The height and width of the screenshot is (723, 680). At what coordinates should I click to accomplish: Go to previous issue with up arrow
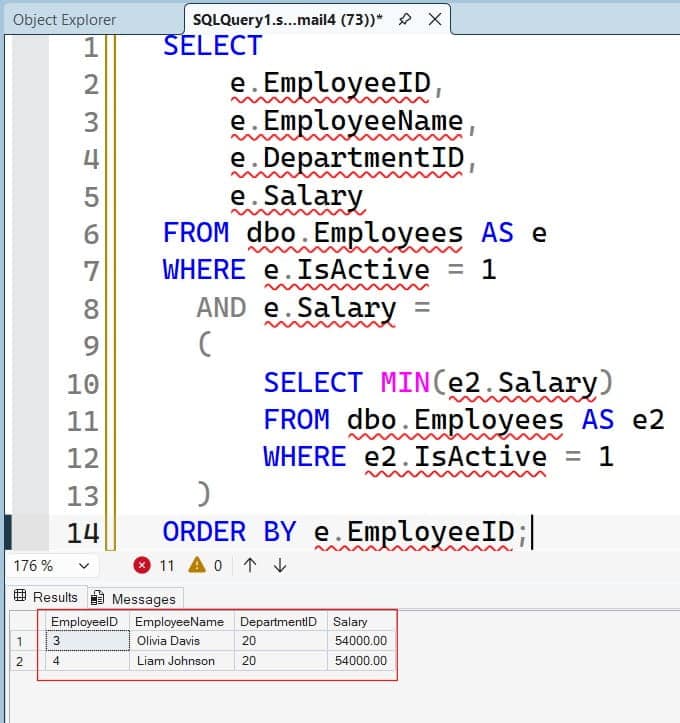(x=250, y=565)
